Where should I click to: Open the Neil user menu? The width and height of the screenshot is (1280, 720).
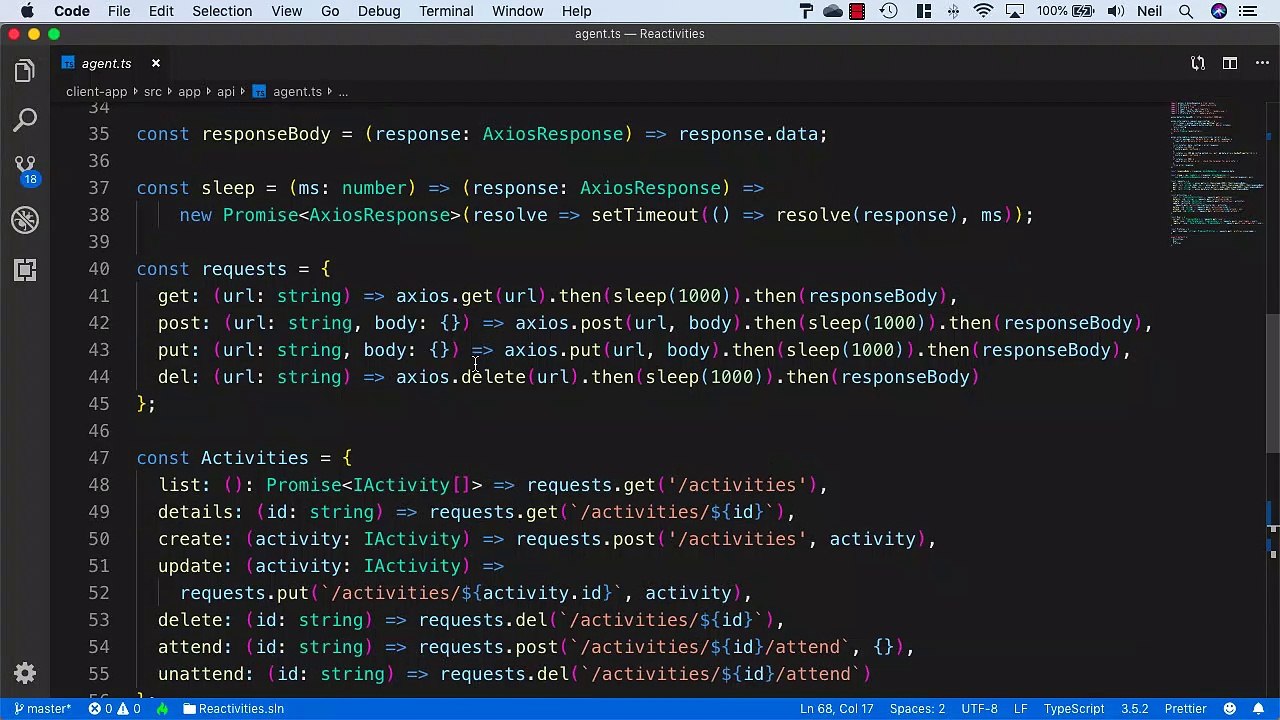pyautogui.click(x=1149, y=11)
